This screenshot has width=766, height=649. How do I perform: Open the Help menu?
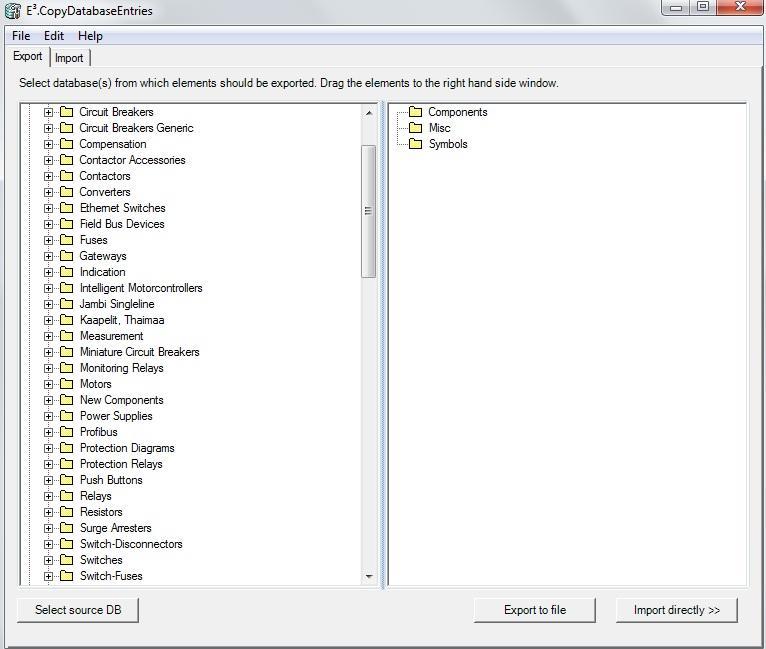point(90,36)
